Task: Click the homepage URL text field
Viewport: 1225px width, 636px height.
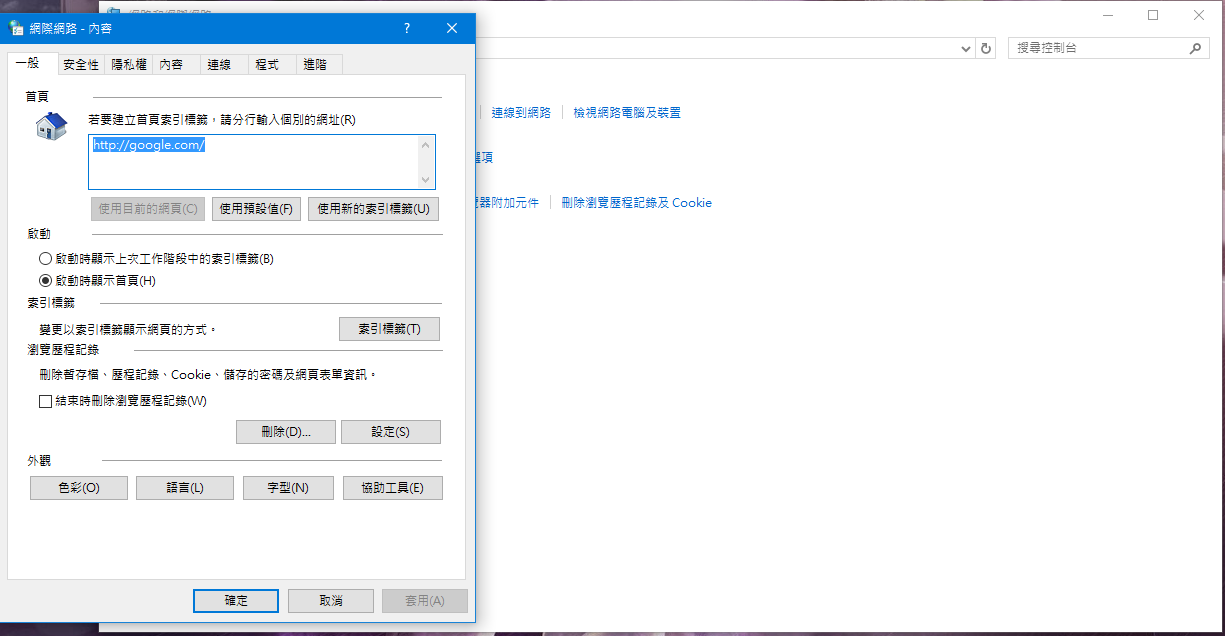Action: pos(250,162)
